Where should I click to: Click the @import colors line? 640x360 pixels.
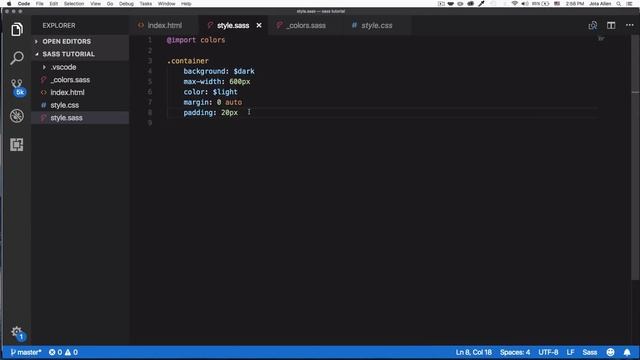pos(196,40)
